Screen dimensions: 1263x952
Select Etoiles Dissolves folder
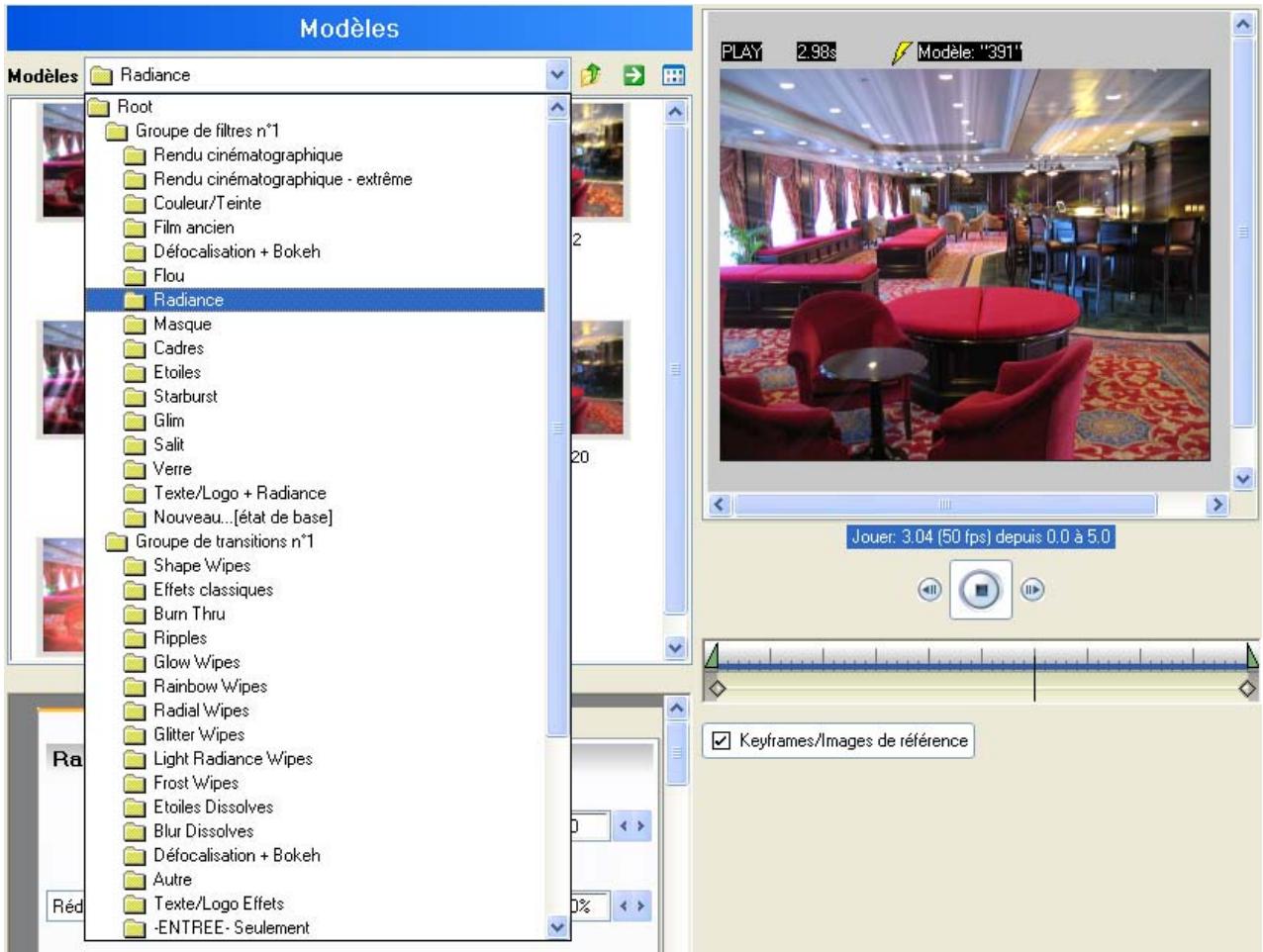198,807
